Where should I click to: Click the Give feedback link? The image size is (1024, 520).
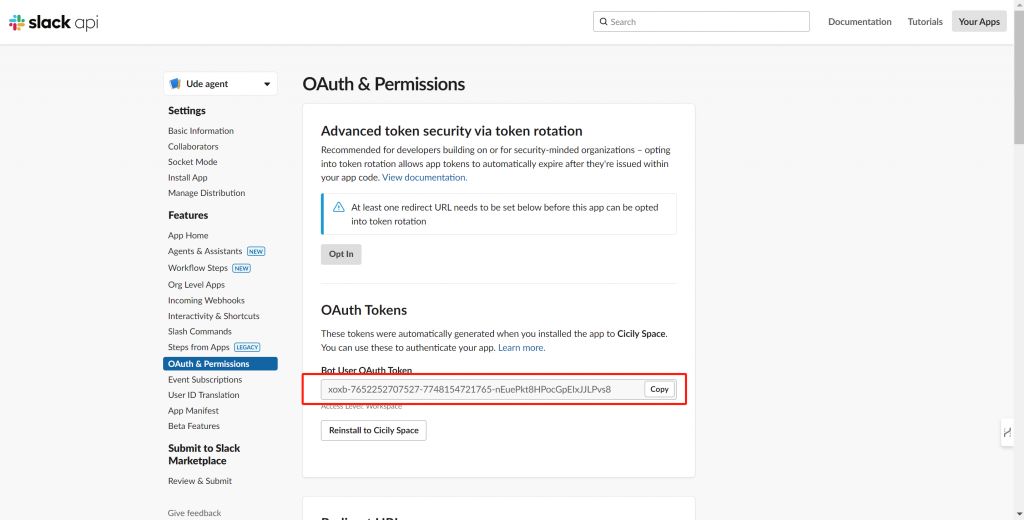click(x=195, y=513)
